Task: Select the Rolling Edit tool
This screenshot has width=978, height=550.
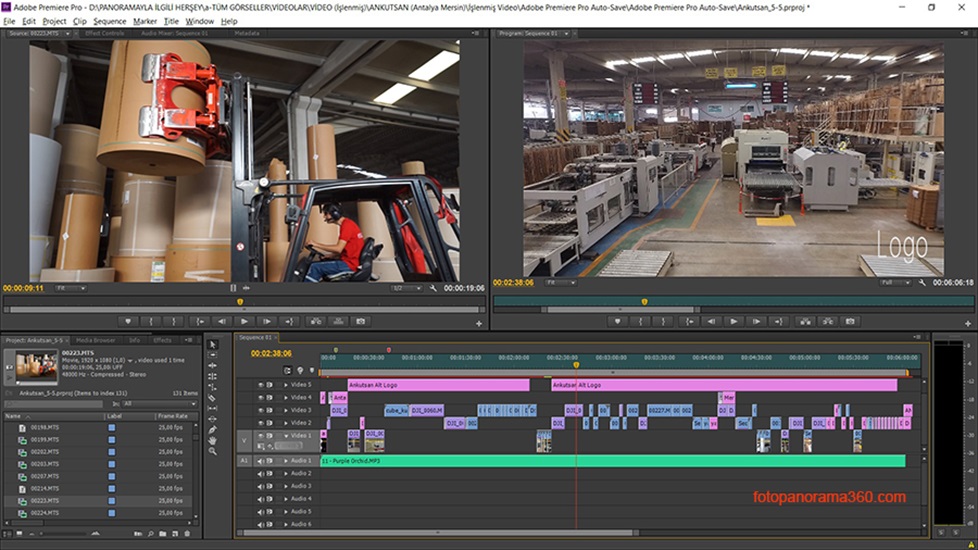Action: (x=213, y=376)
